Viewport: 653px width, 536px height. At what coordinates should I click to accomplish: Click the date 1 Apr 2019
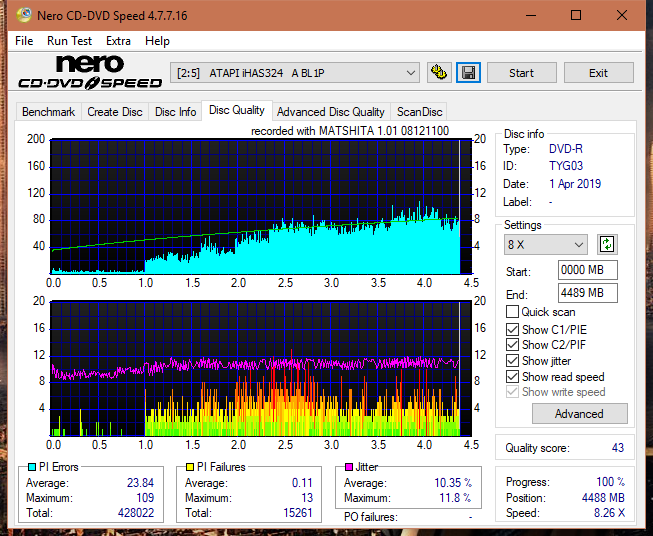575,184
